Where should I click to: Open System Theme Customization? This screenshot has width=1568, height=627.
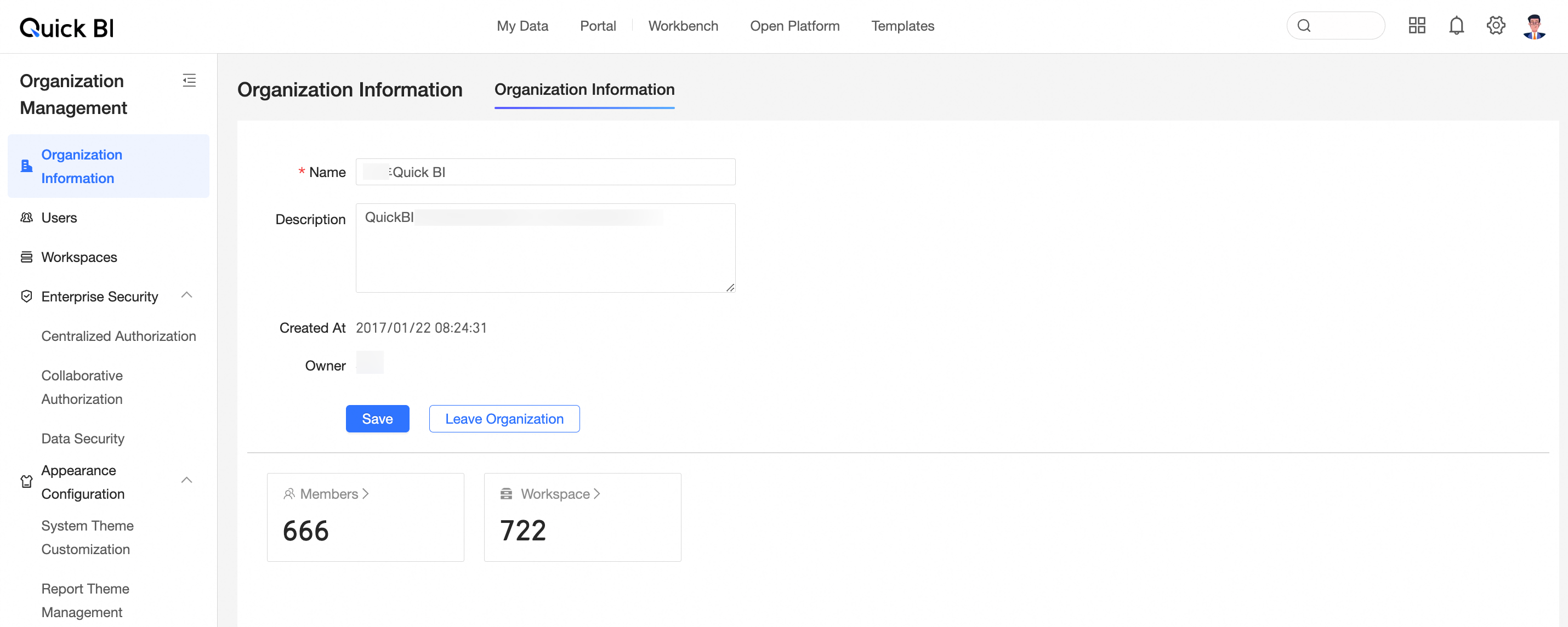(88, 538)
